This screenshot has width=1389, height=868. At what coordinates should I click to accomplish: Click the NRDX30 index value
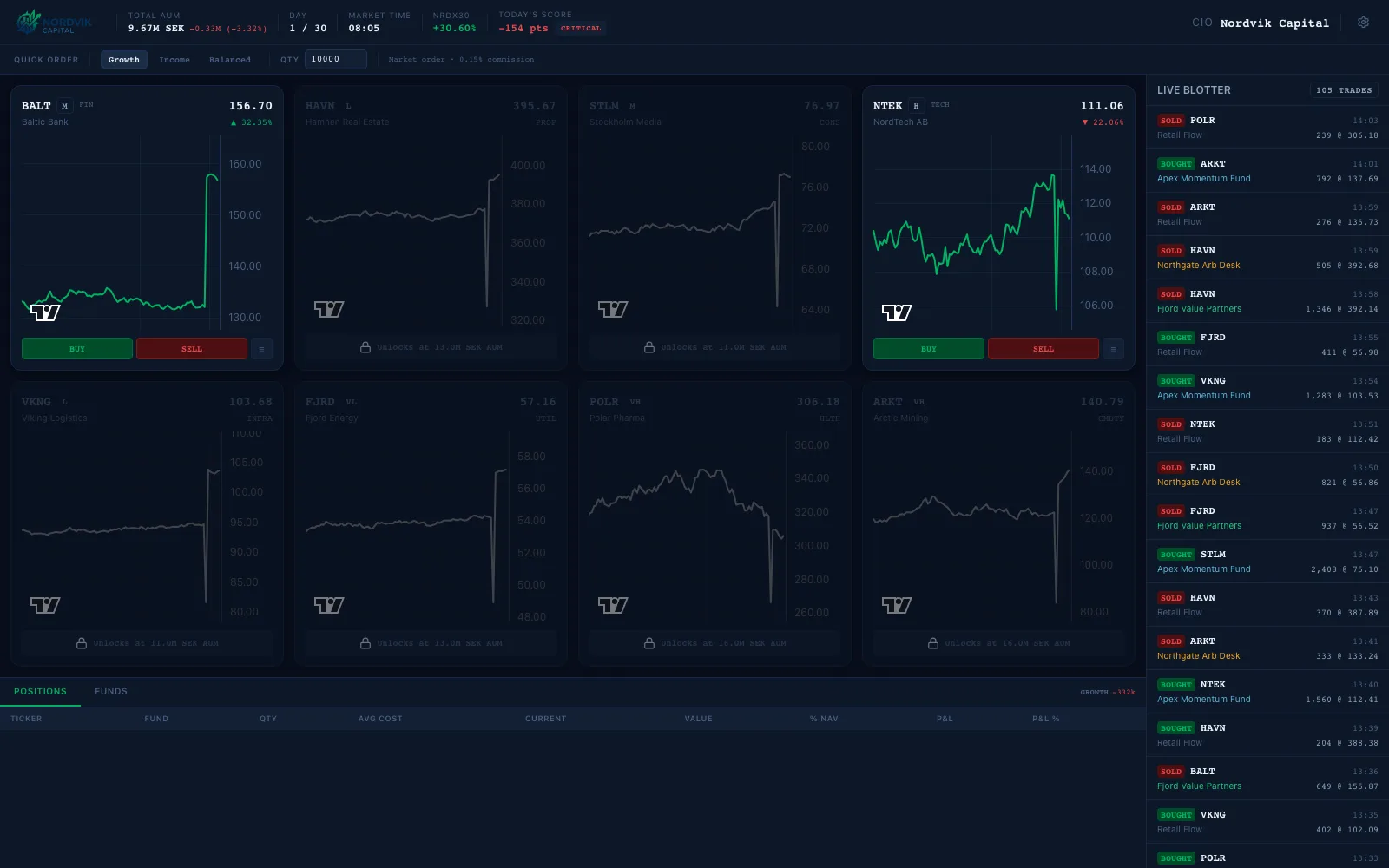[455, 29]
